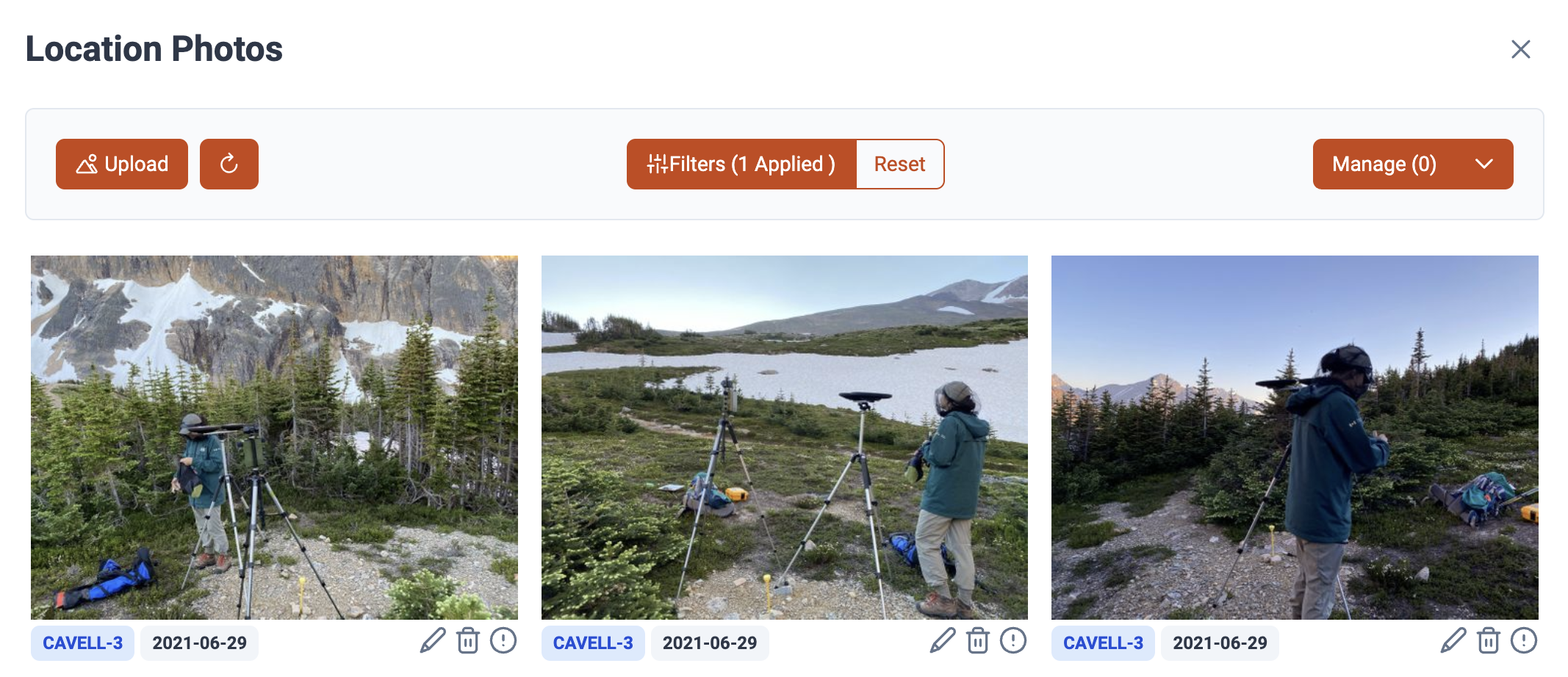Reset the applied filters
The width and height of the screenshot is (1568, 677).
[899, 164]
